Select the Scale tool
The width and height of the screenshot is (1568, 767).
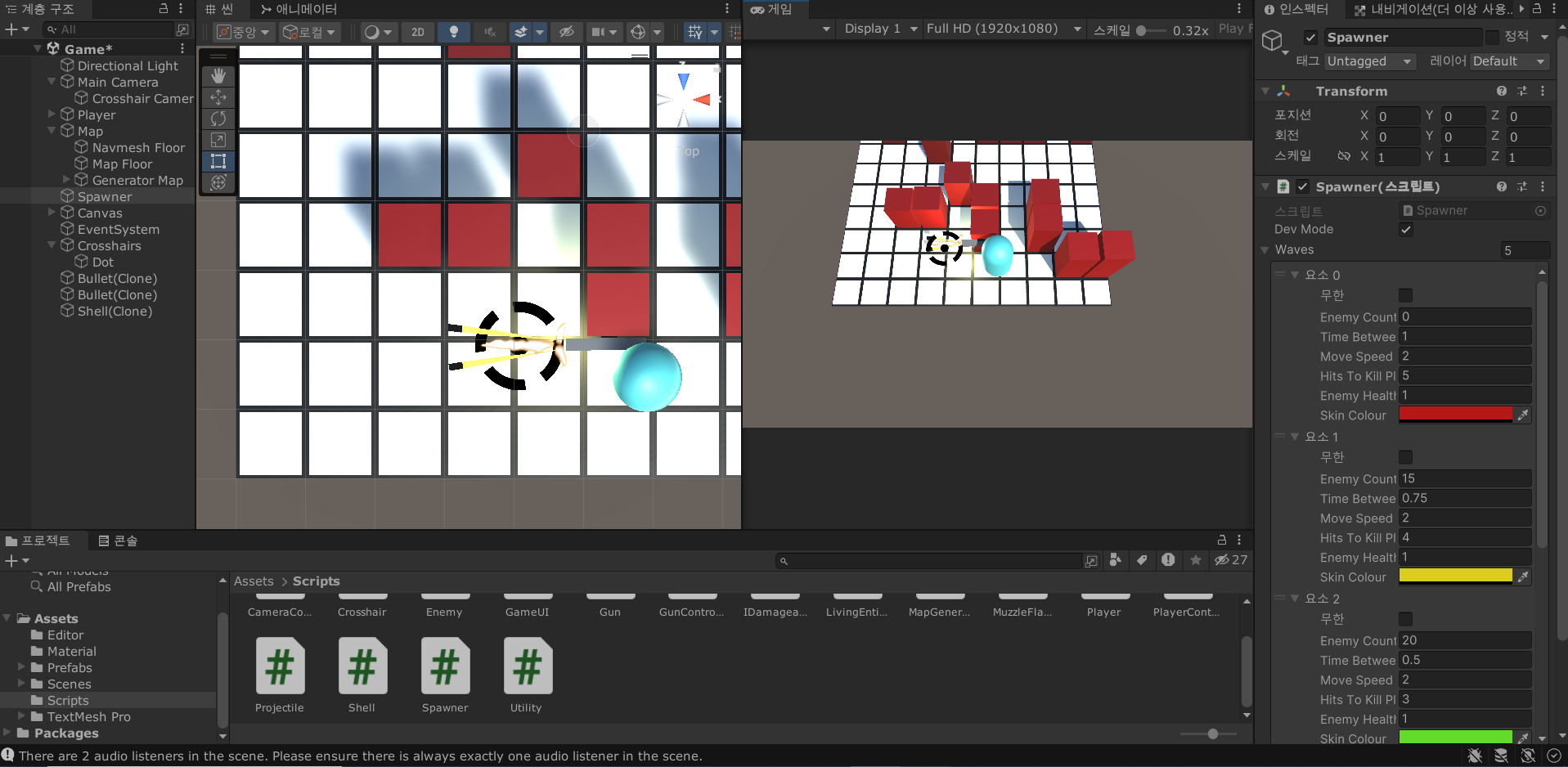tap(218, 140)
